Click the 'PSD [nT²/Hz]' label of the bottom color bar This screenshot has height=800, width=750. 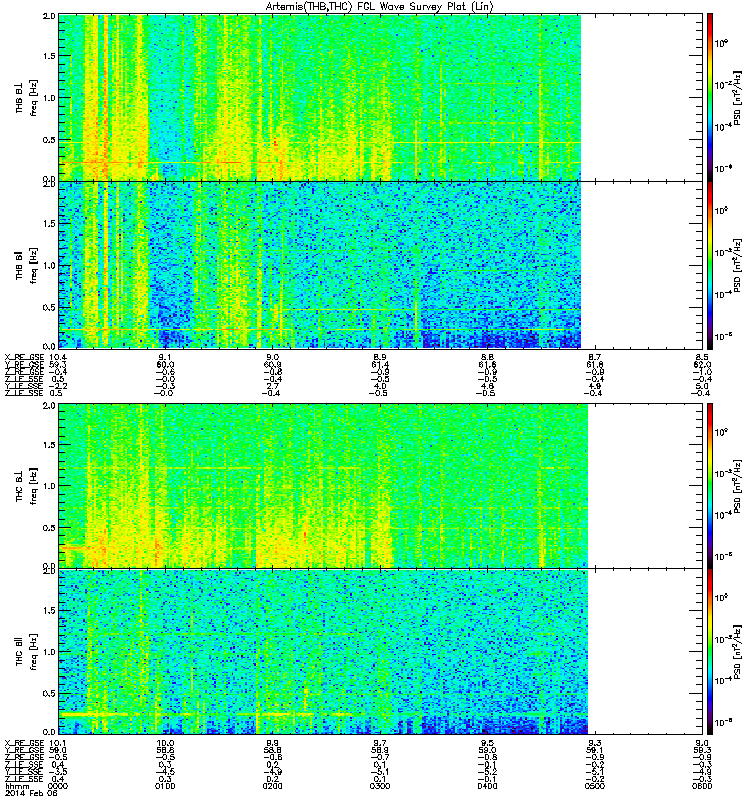click(x=737, y=652)
